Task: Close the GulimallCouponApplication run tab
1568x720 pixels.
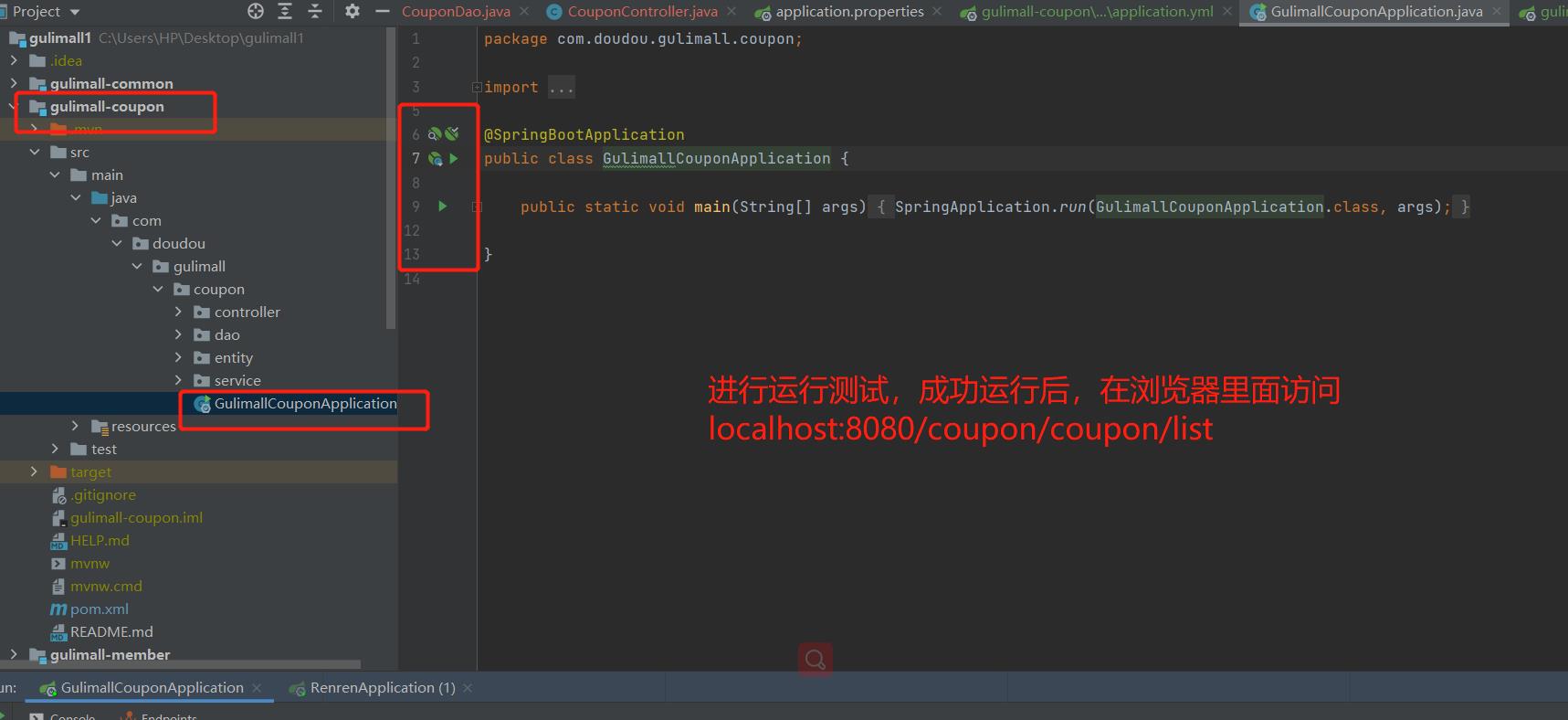Action: coord(257,687)
